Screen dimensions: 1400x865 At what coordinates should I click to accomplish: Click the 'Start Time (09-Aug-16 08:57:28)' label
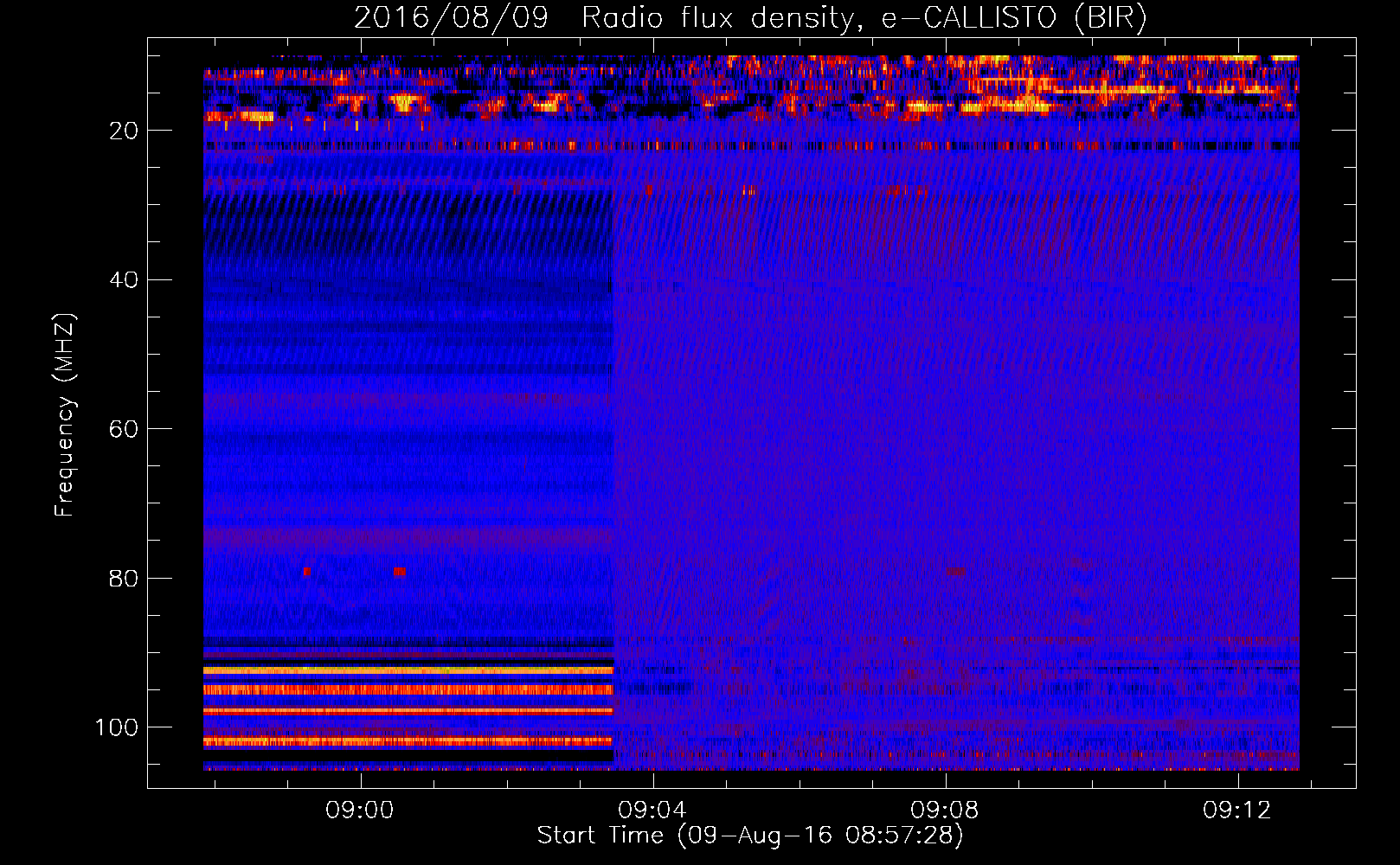[x=750, y=836]
